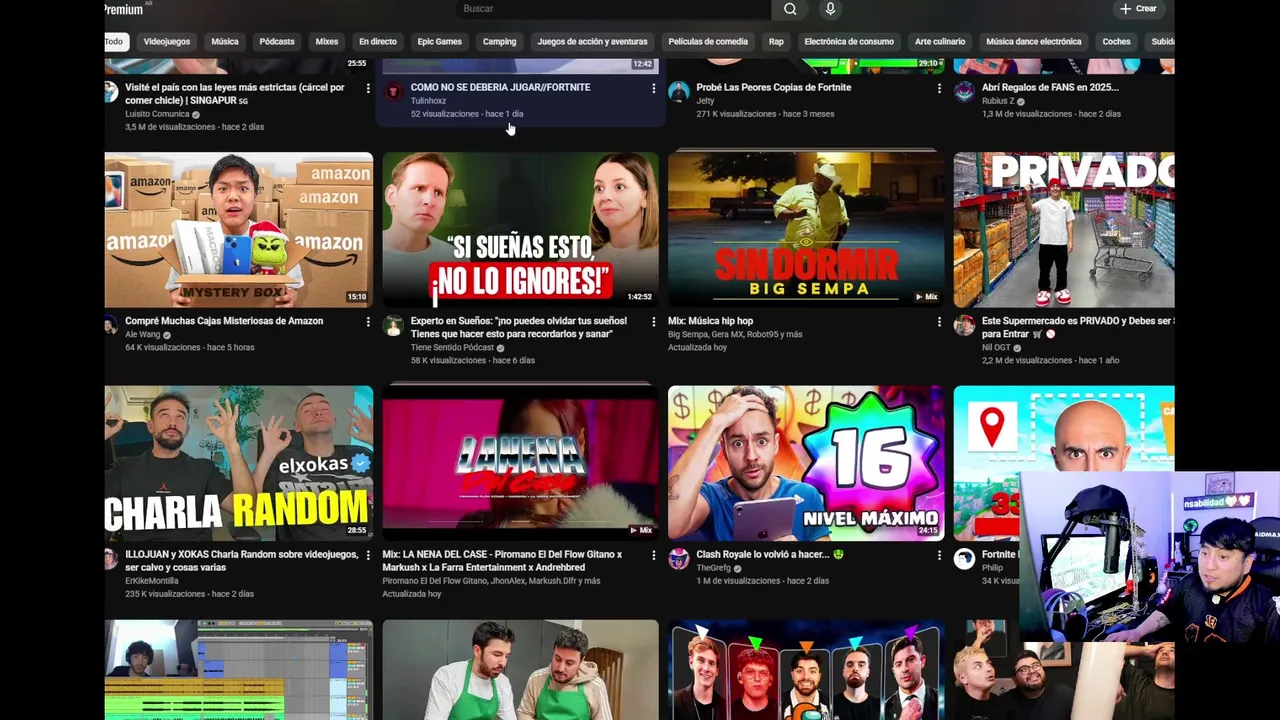Select the Todo filter chip
The height and width of the screenshot is (720, 1280).
114,42
